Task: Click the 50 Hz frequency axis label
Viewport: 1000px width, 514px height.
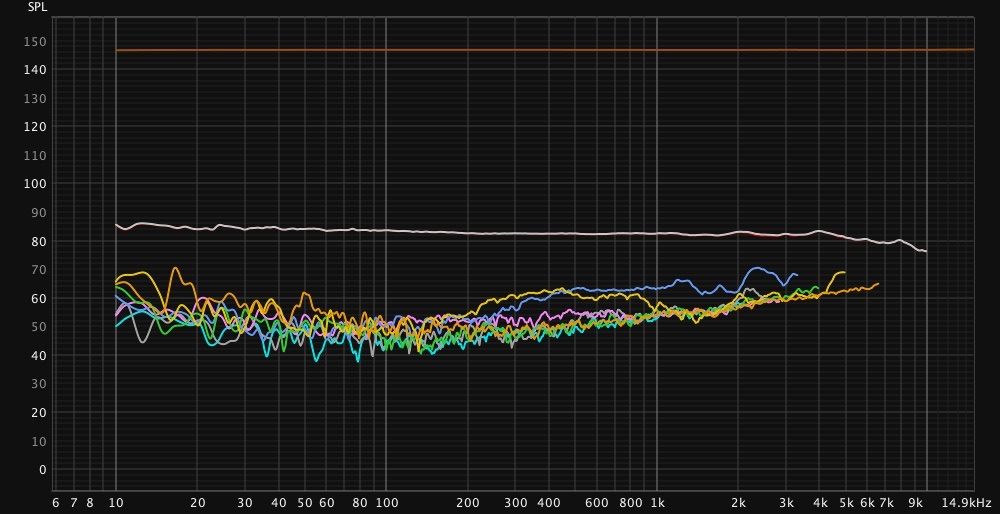Action: (x=305, y=503)
